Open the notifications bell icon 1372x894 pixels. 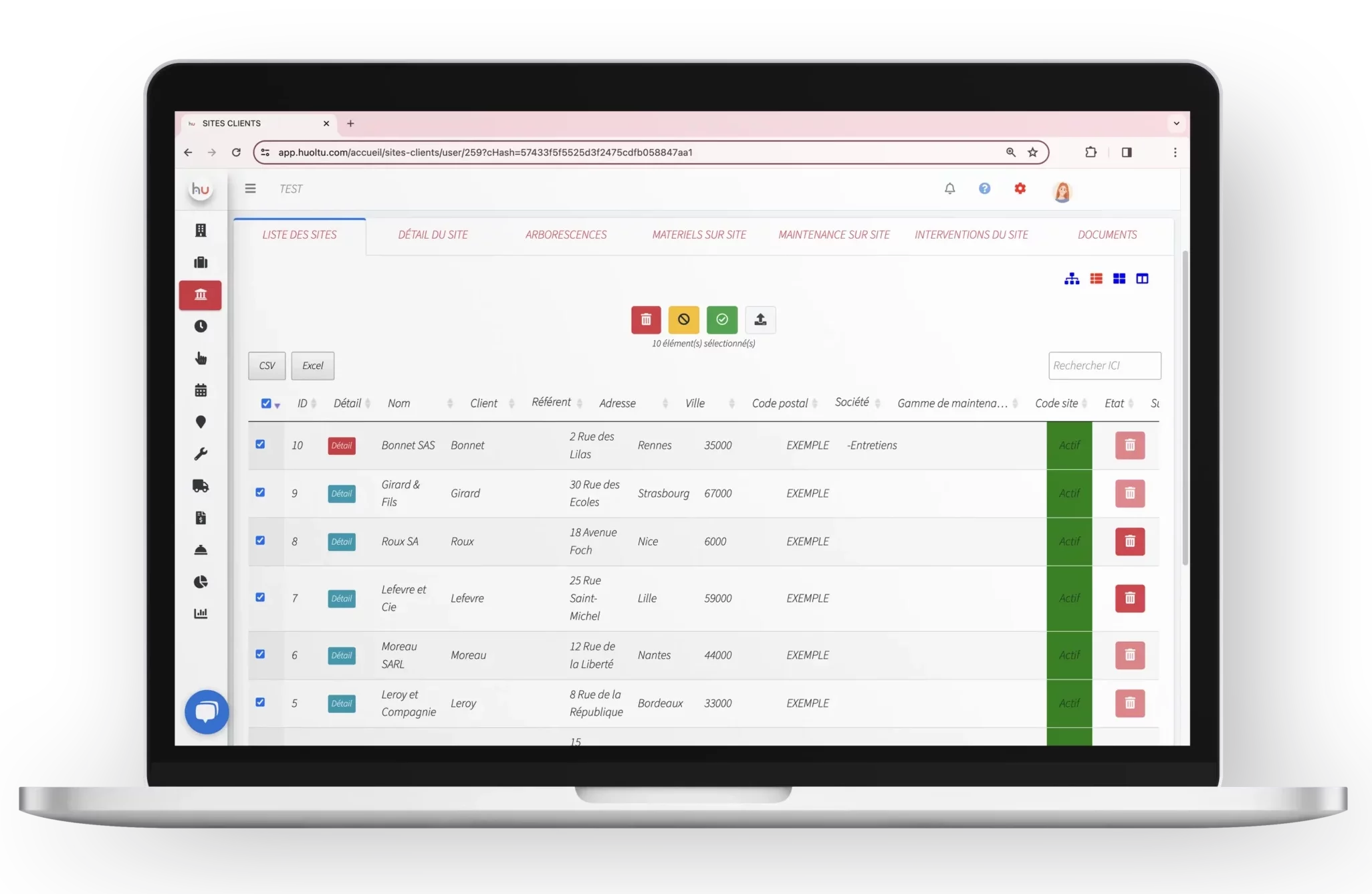click(949, 189)
